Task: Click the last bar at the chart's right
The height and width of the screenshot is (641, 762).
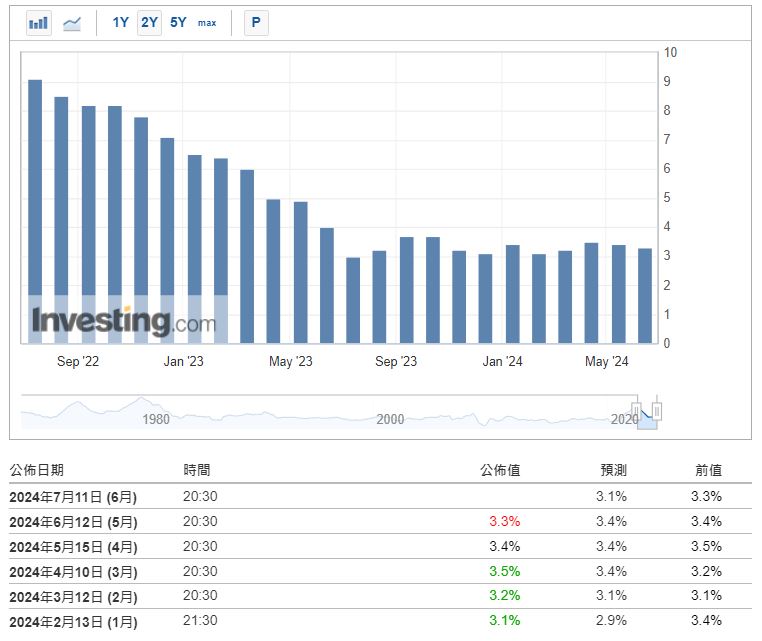Action: pos(645,295)
